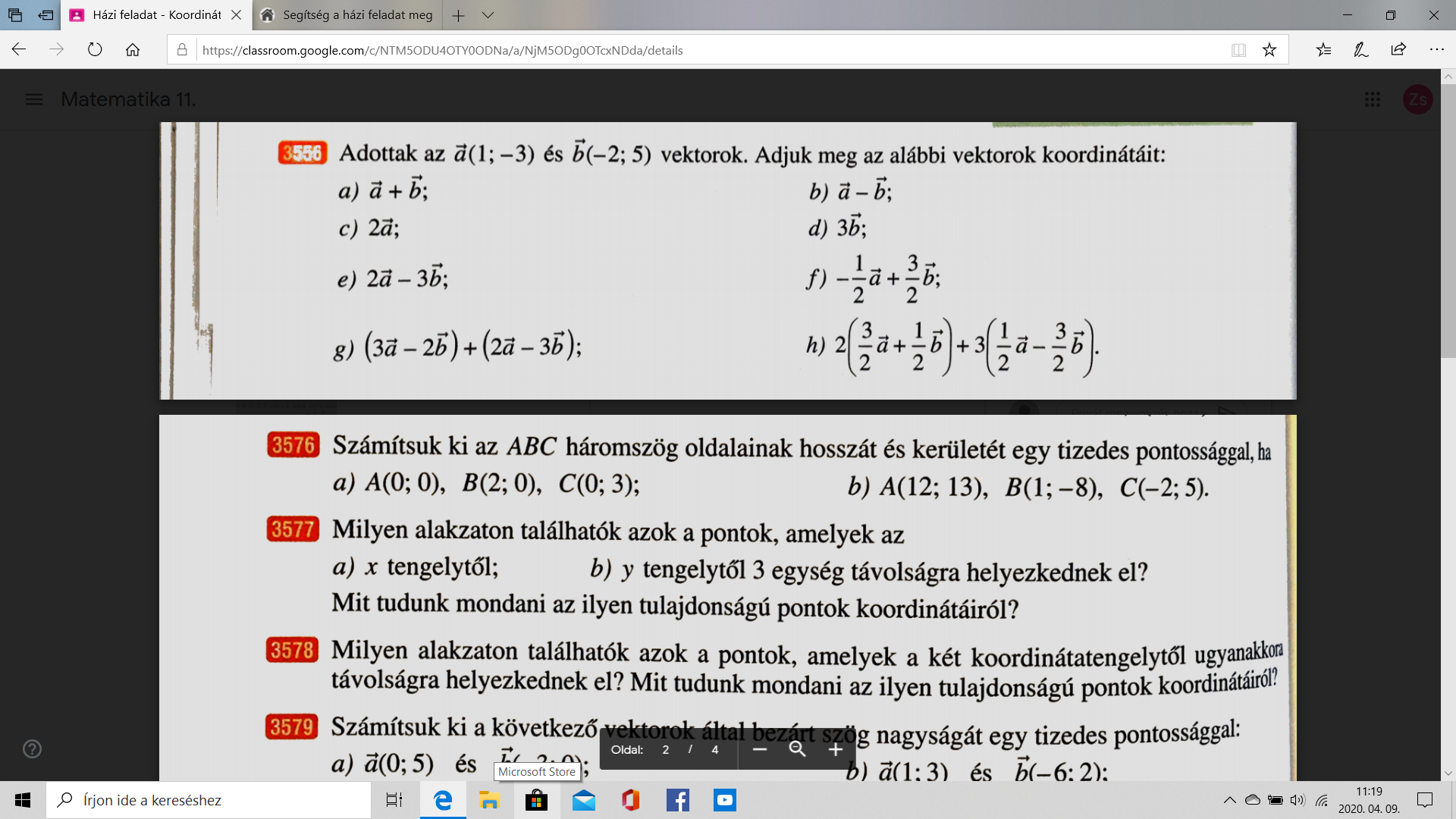Zoom out with the minus button
Screen dimensions: 1456x819
point(760,749)
